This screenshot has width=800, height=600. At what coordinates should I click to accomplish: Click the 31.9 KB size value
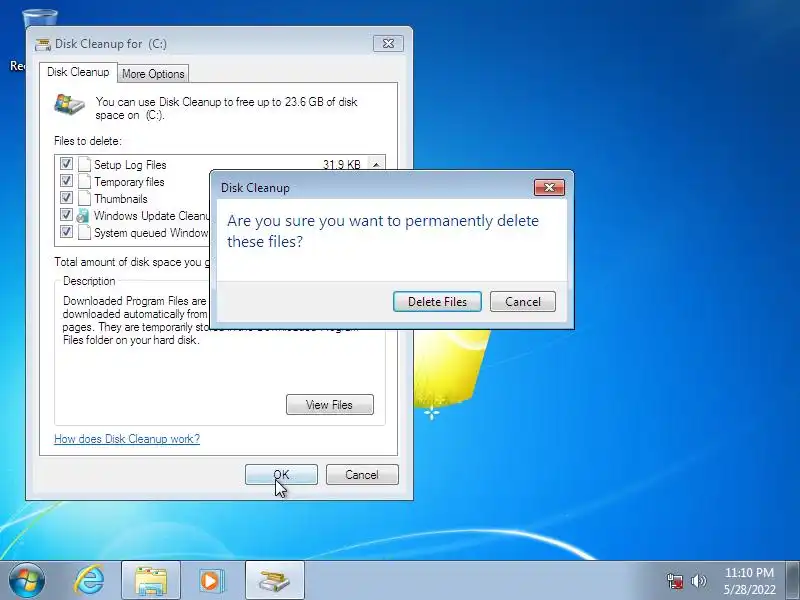(341, 164)
